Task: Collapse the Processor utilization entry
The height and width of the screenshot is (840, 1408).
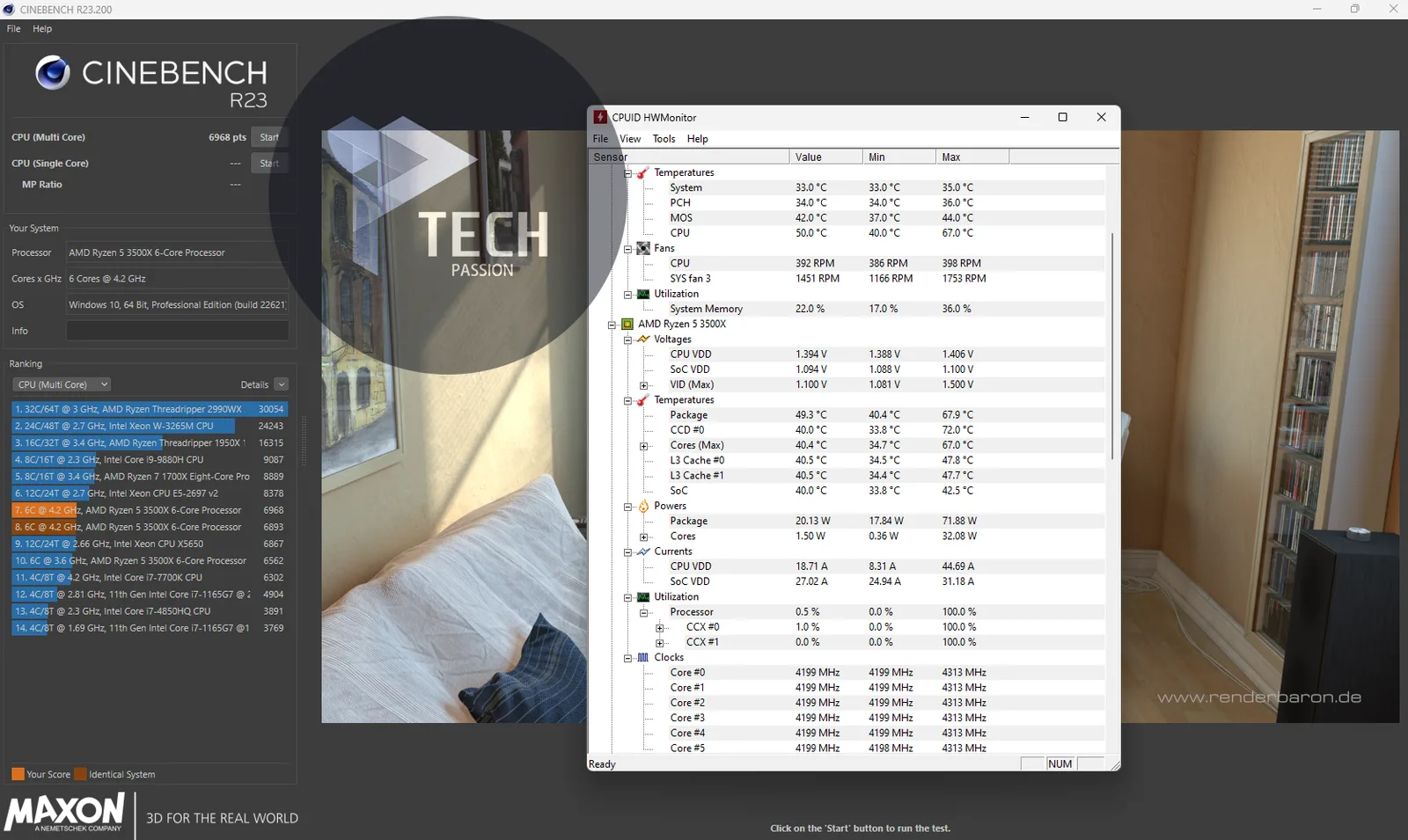Action: tap(643, 612)
